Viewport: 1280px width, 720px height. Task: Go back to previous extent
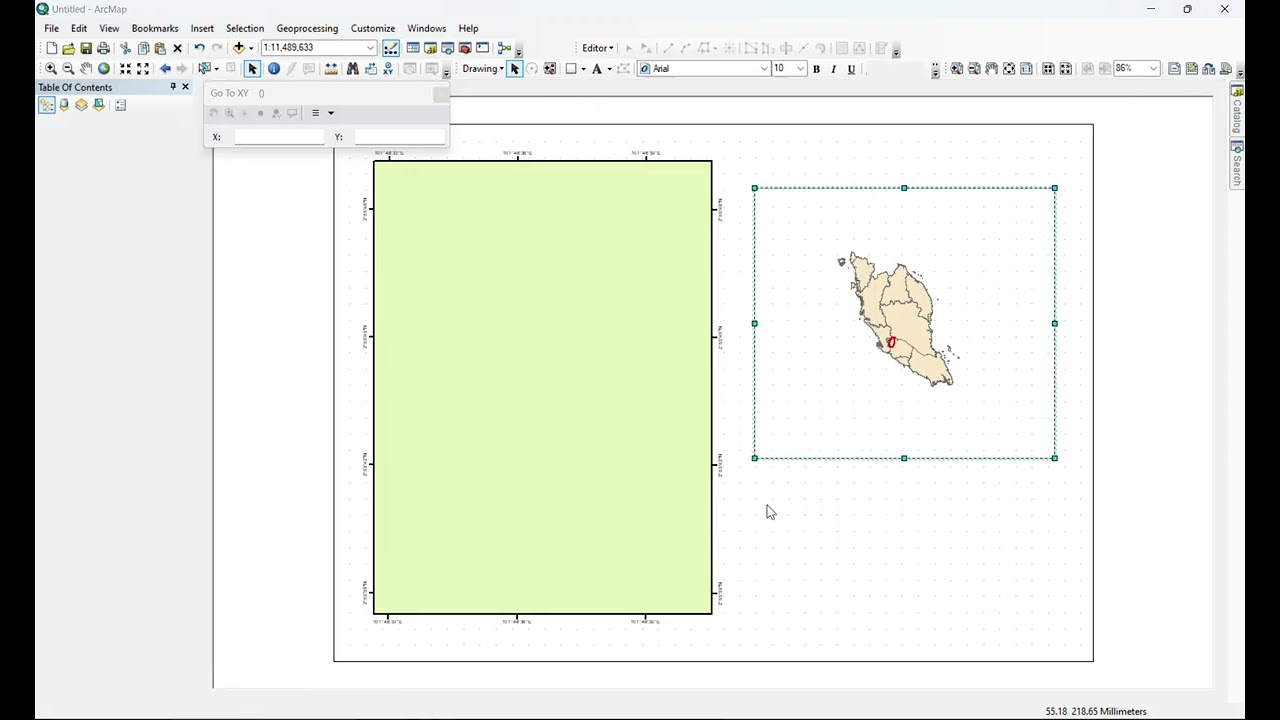click(165, 69)
